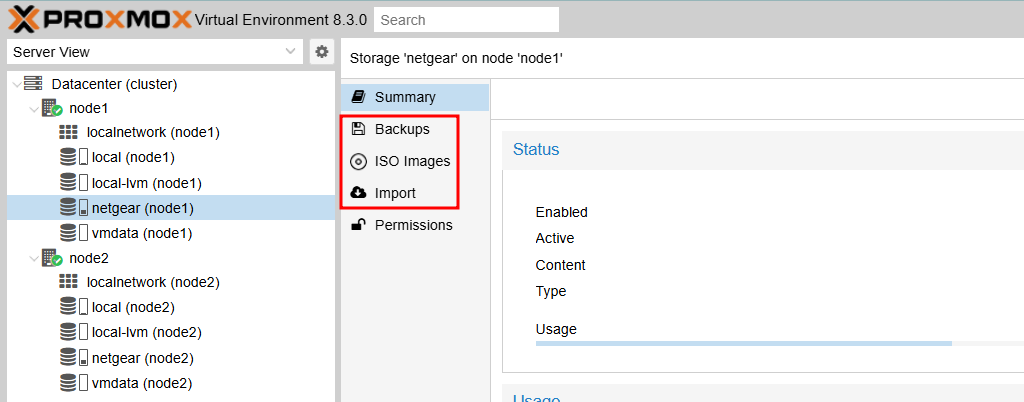
Task: Select node1 in the resource tree
Action: (x=89, y=108)
